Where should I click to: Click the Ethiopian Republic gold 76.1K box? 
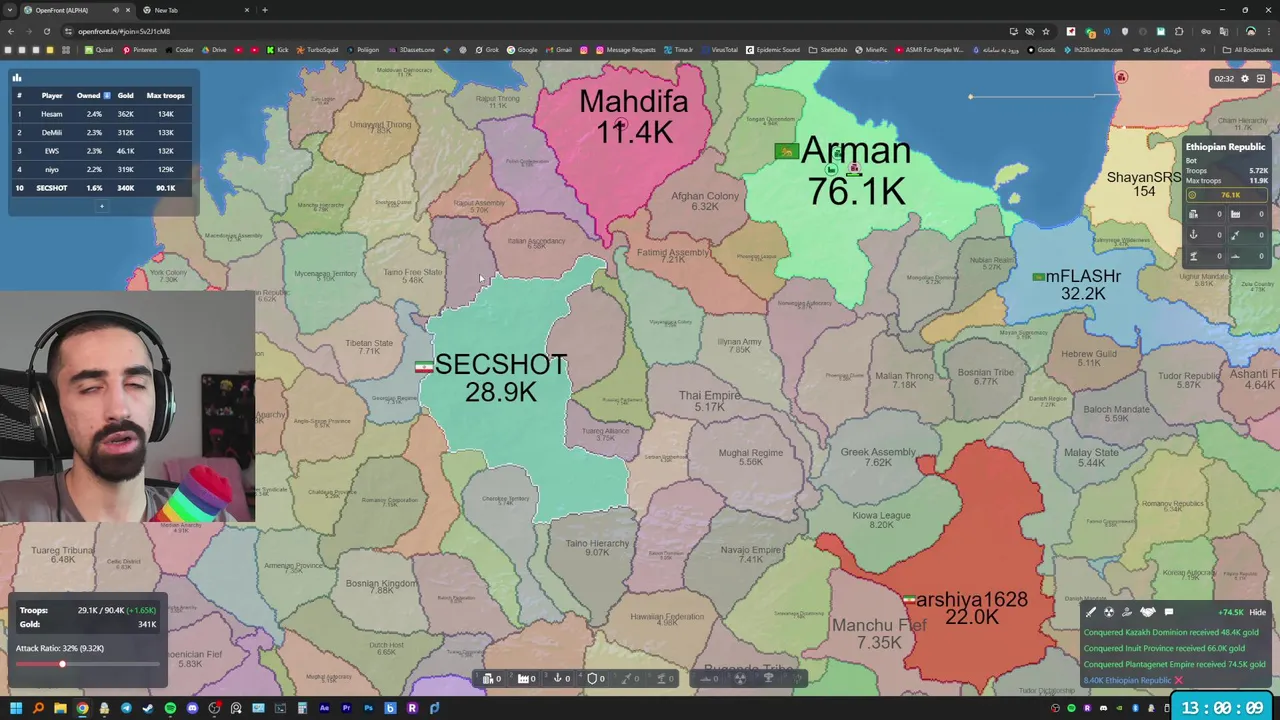point(1227,195)
